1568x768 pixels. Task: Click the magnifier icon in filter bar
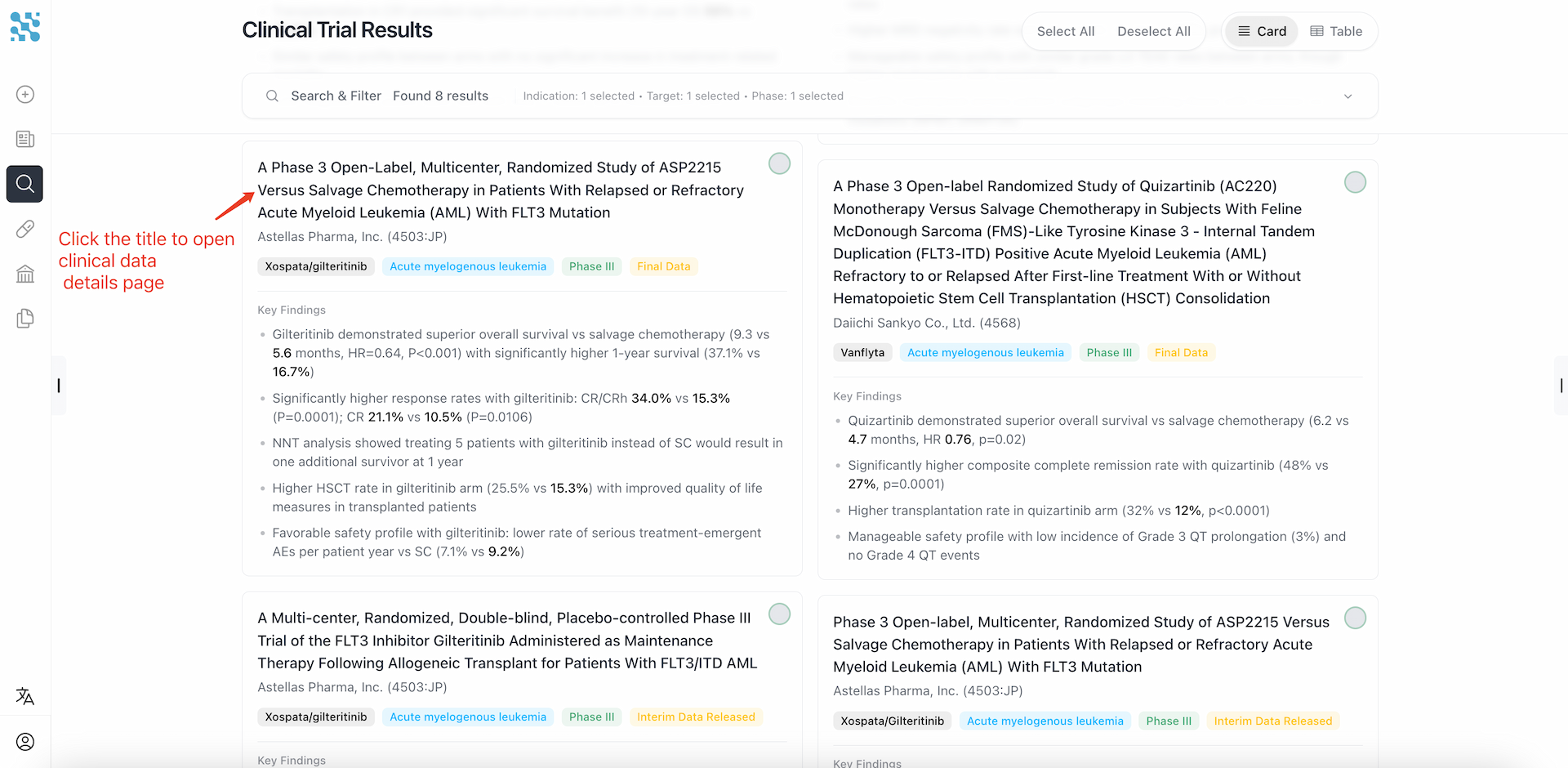272,96
